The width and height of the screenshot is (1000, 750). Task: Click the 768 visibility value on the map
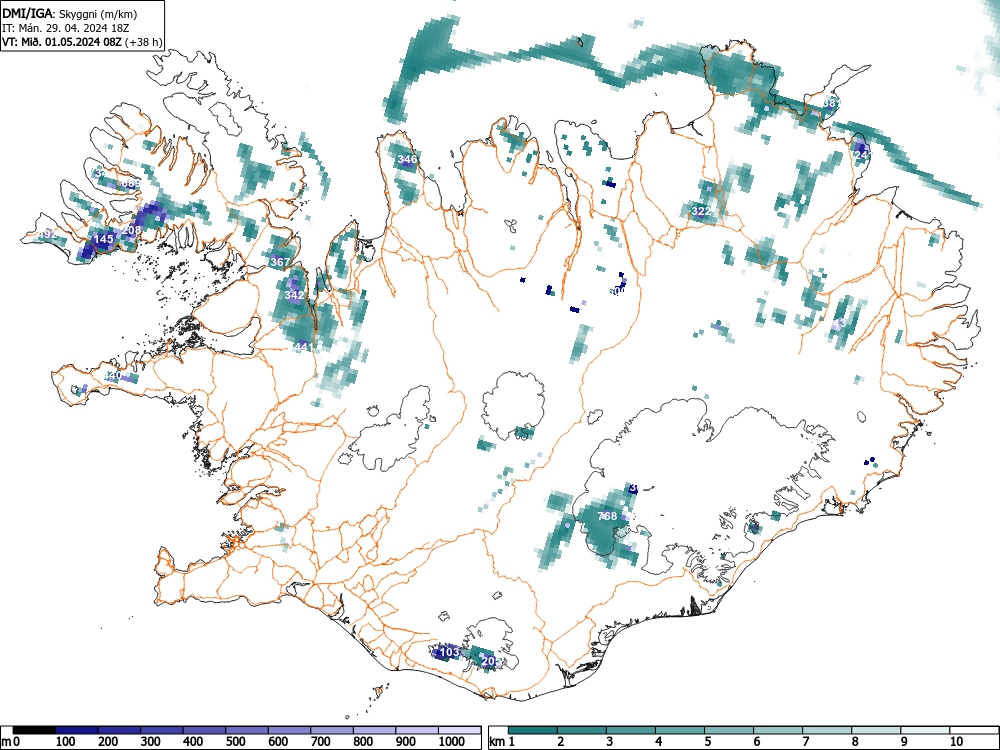coord(607,516)
